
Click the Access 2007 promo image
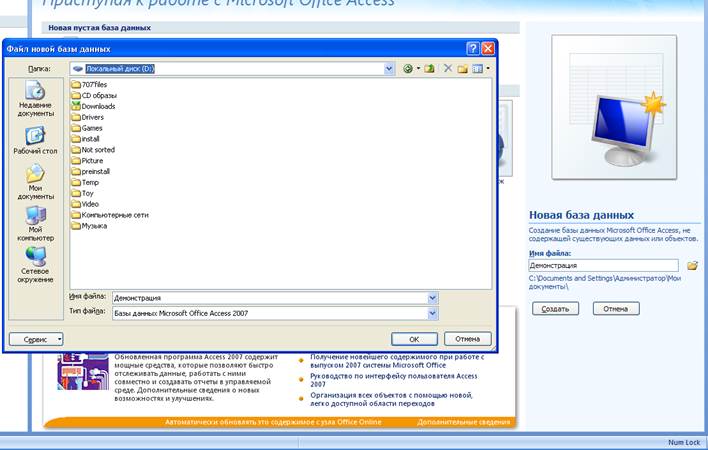click(x=83, y=371)
